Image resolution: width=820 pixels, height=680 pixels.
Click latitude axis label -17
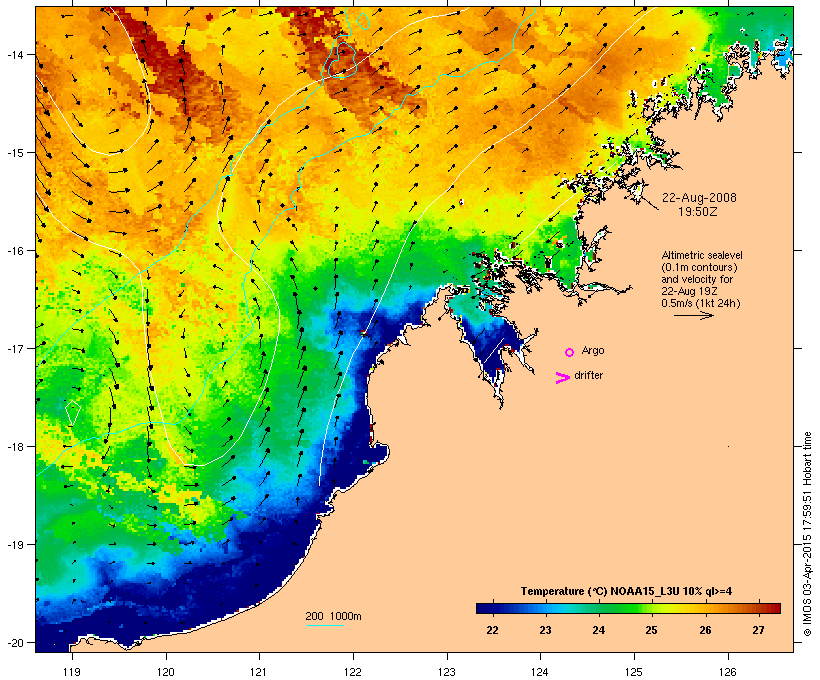coord(14,348)
